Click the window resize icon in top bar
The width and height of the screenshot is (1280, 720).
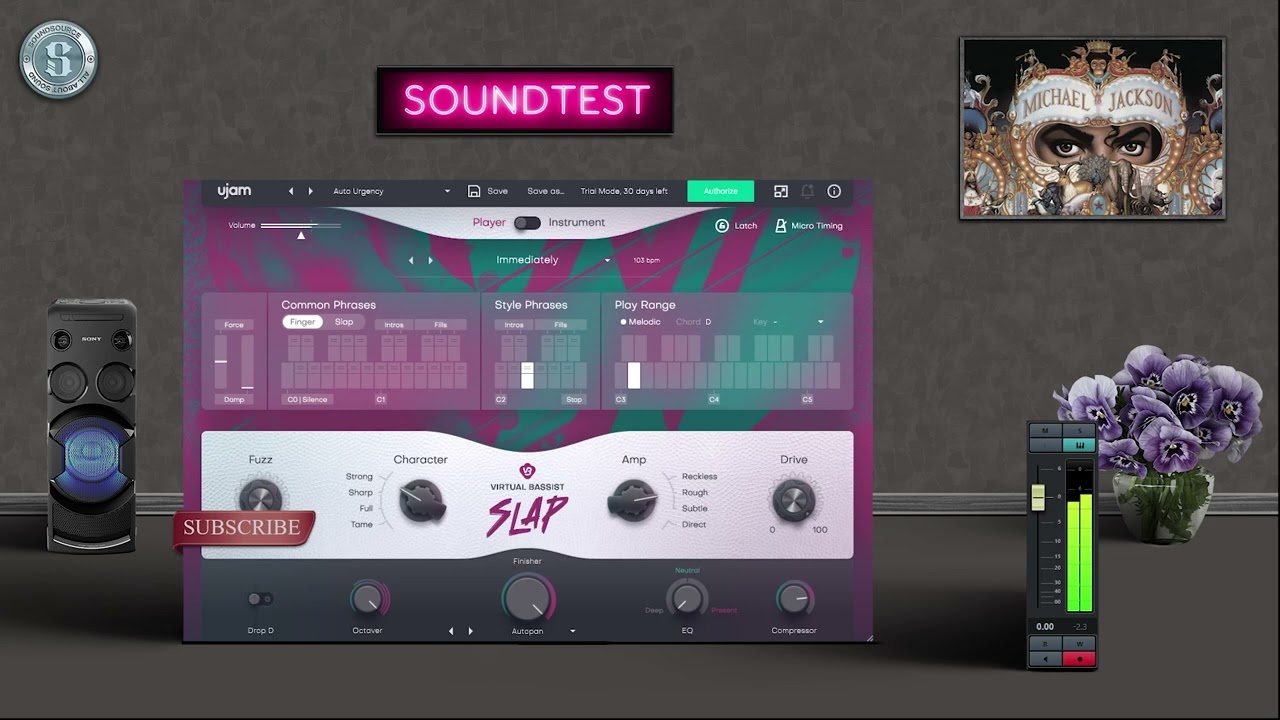pos(781,191)
